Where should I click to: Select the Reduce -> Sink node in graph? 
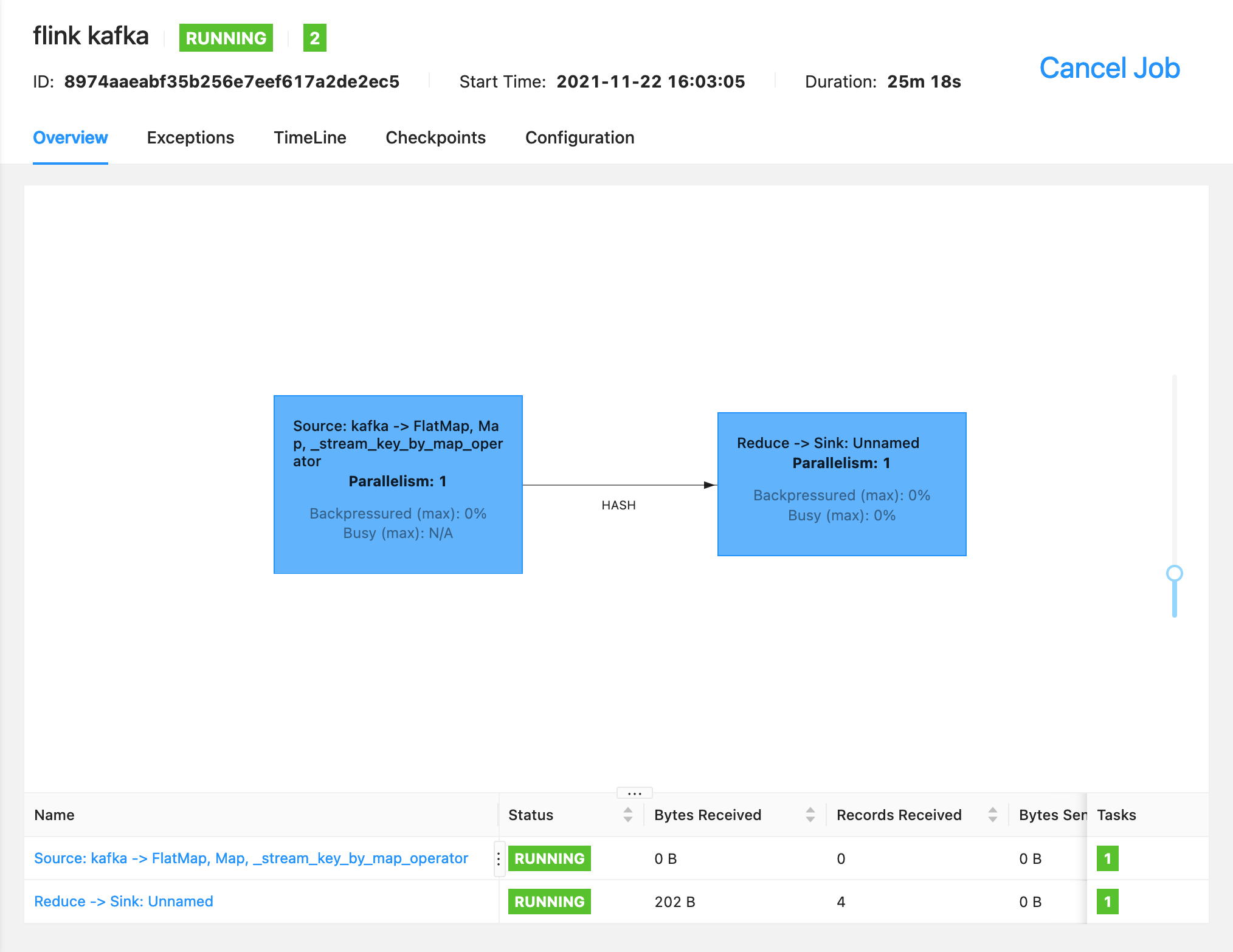click(841, 484)
